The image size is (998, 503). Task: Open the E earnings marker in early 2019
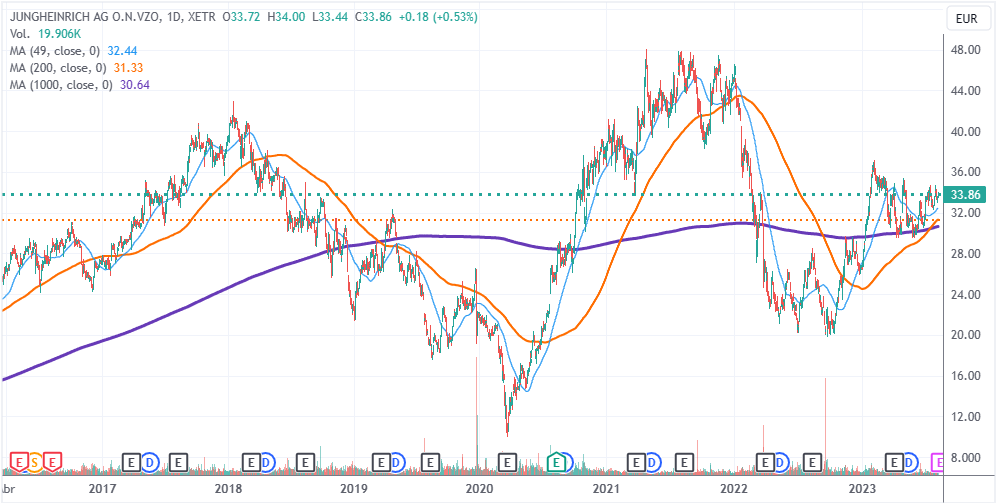click(383, 461)
